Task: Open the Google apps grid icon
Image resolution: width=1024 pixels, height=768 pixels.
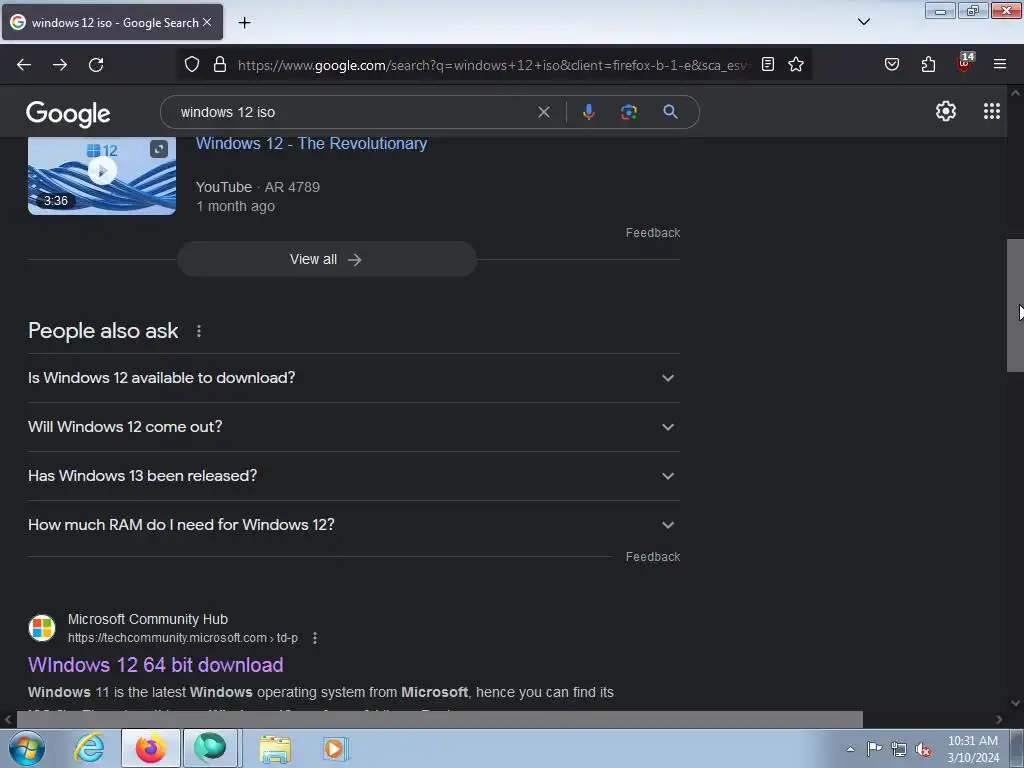Action: click(991, 112)
